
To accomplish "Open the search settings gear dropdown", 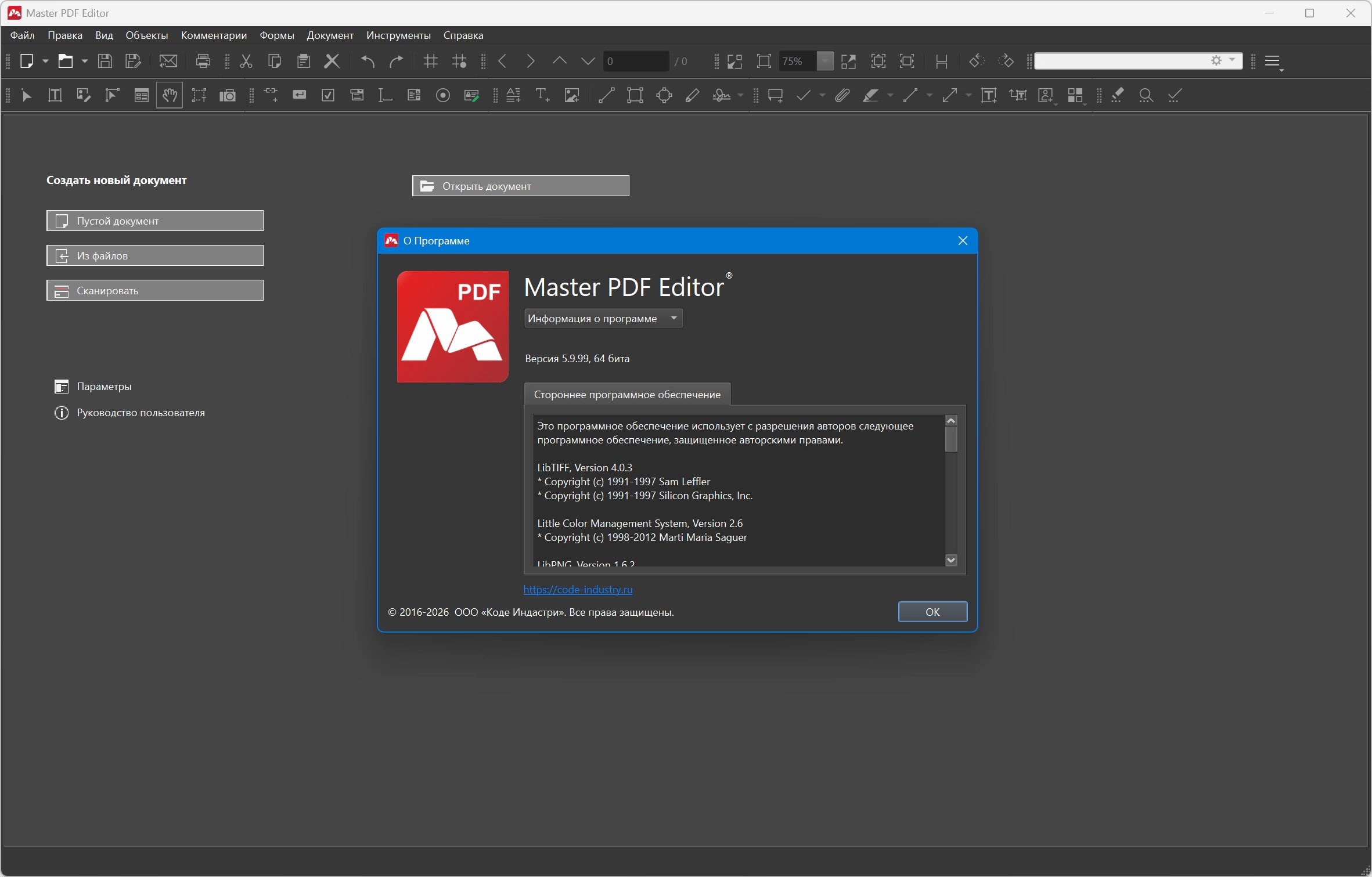I will pos(1223,60).
